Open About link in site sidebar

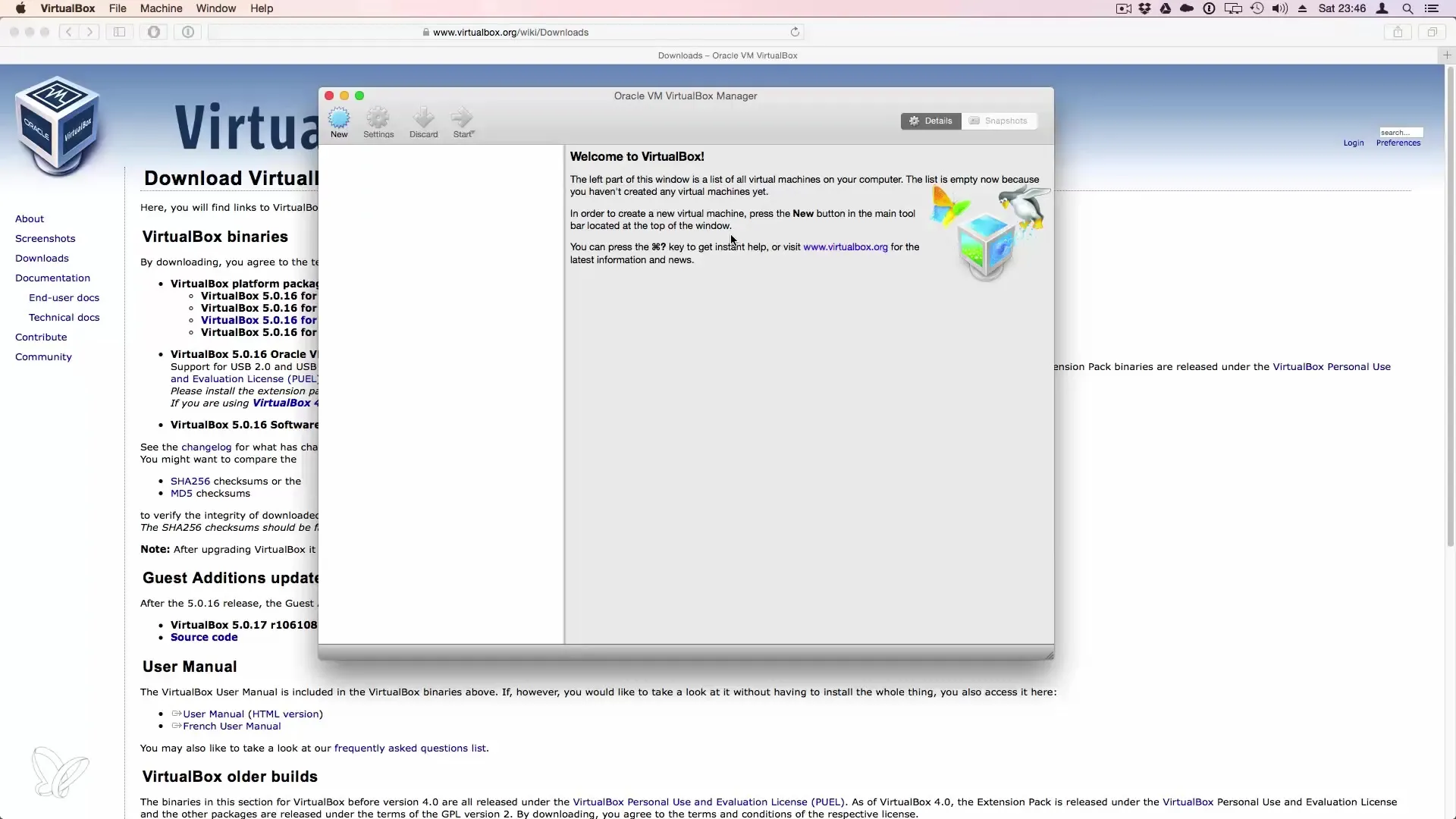[x=30, y=219]
